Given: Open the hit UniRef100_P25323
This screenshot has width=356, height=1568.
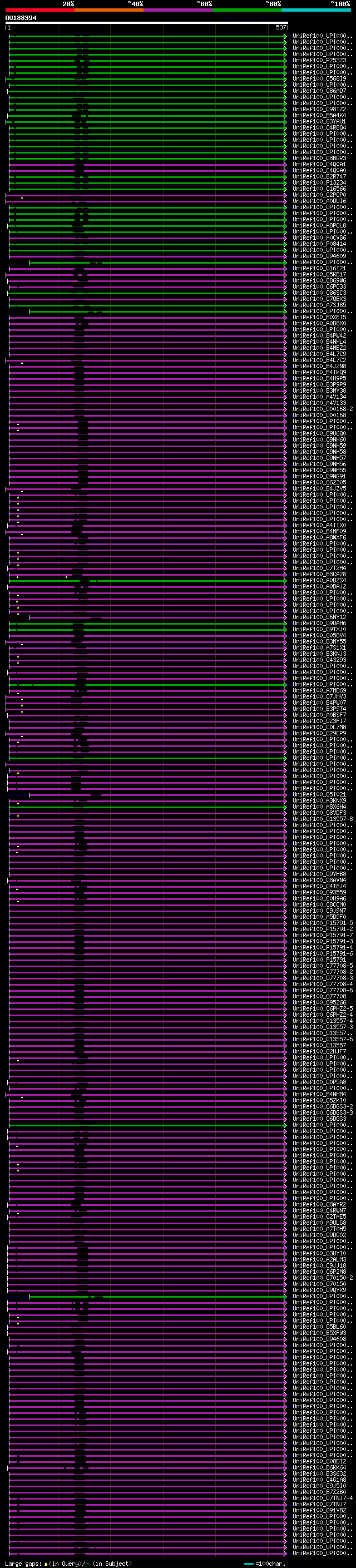Looking at the screenshot, I should [319, 60].
